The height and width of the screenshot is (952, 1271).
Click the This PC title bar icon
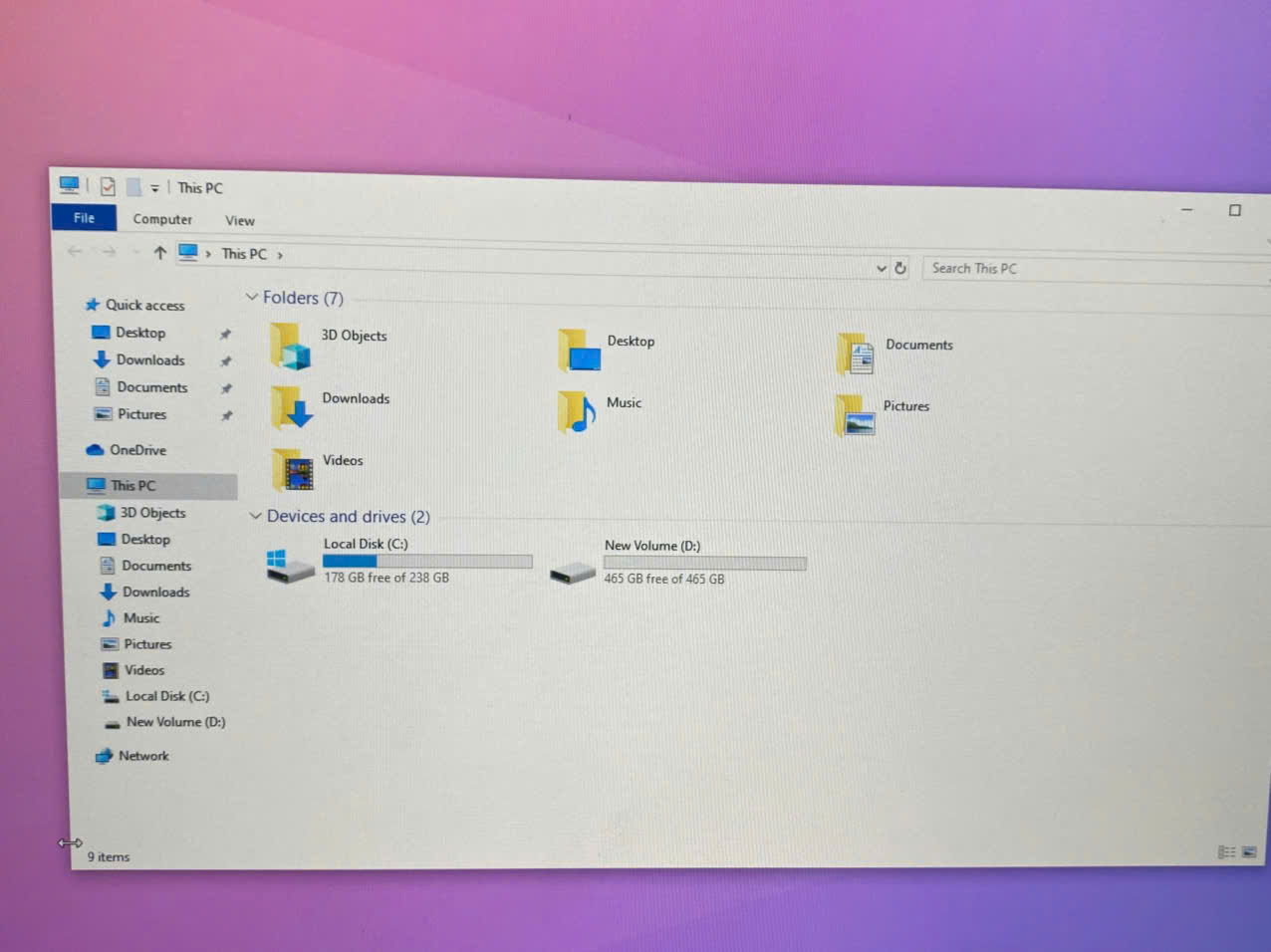(69, 184)
